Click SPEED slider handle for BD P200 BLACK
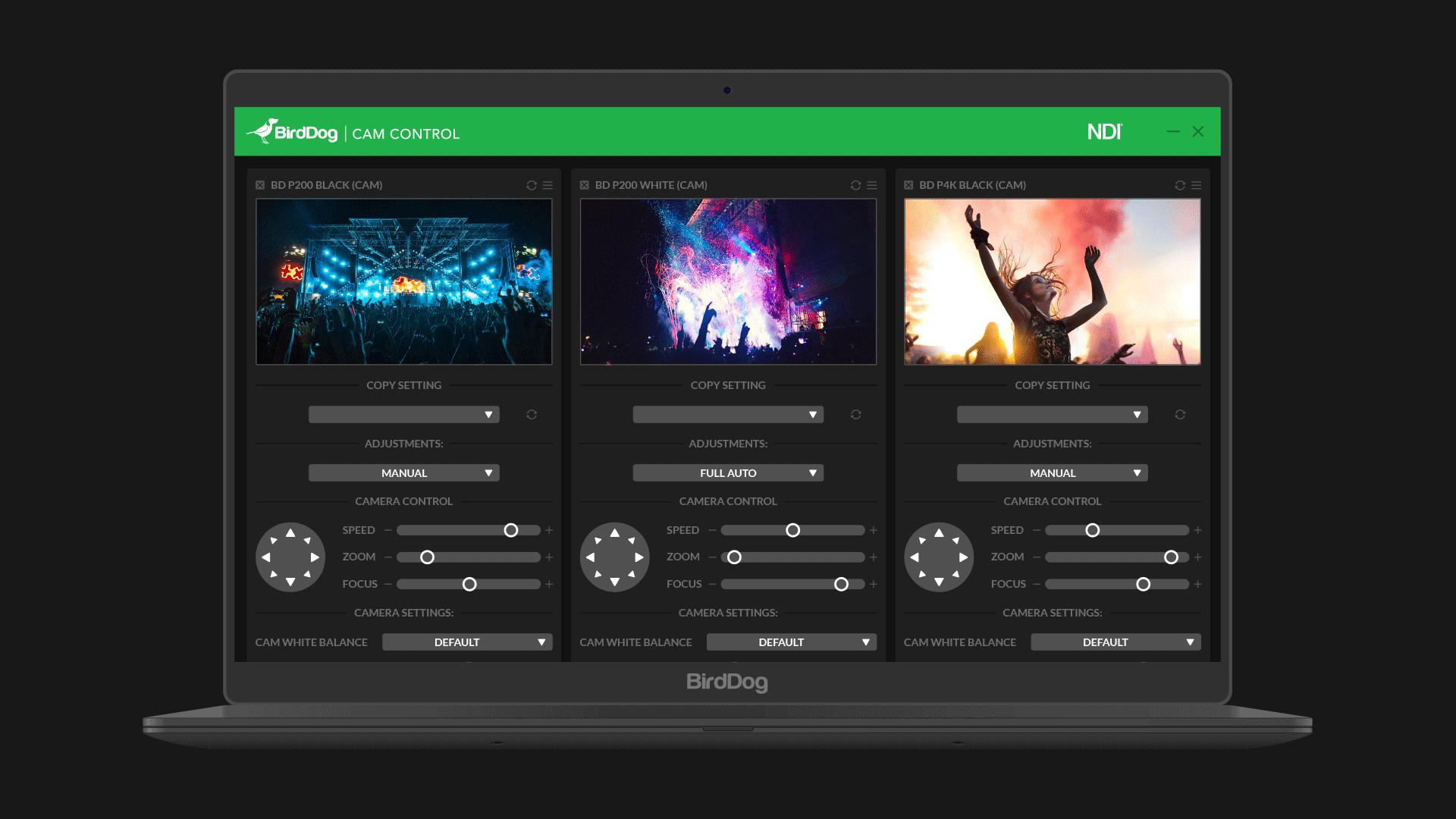 [511, 530]
